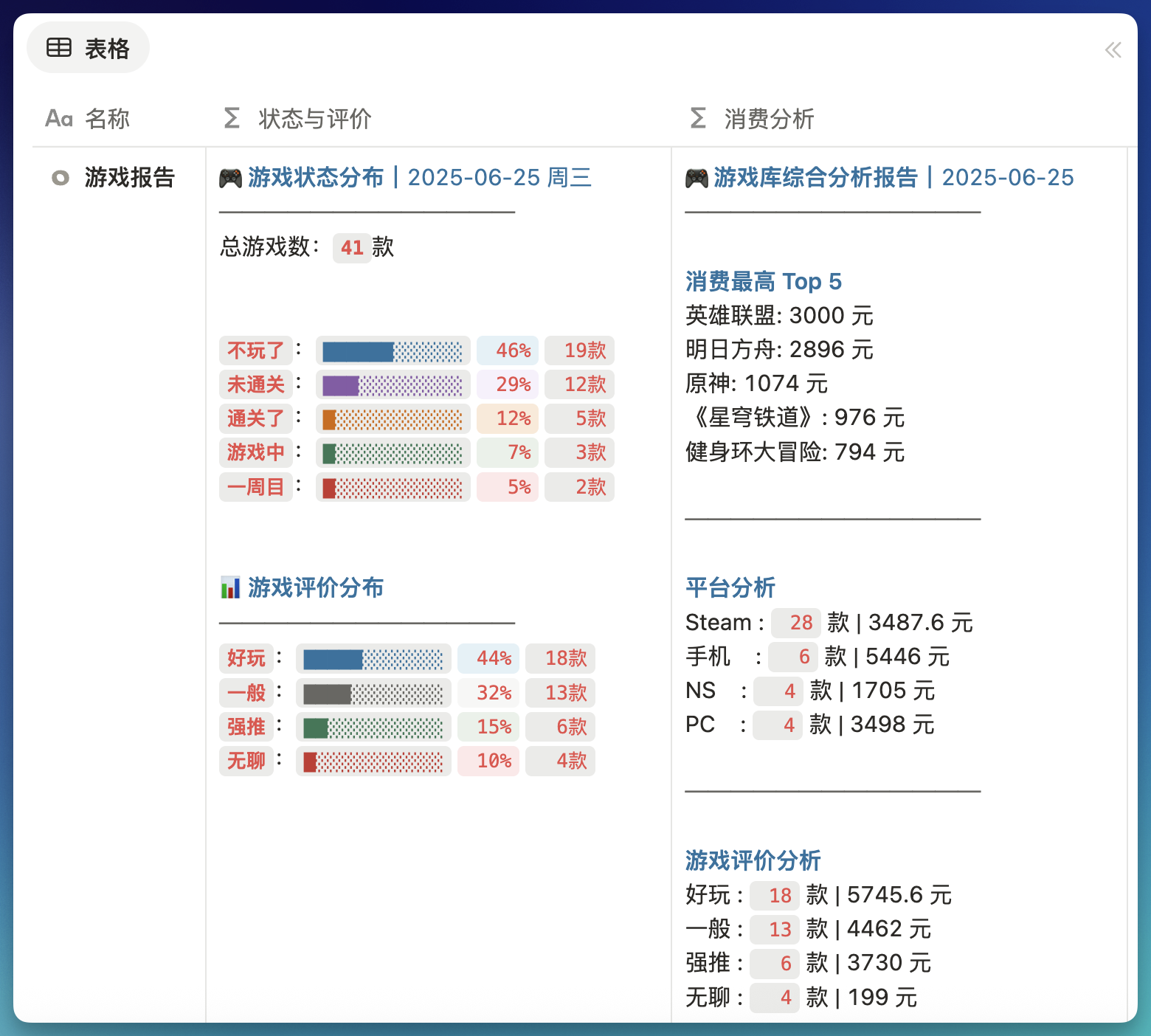Screen dimensions: 1151x1036
Task: Click the gray 一般 rating bar
Action: coord(373,694)
